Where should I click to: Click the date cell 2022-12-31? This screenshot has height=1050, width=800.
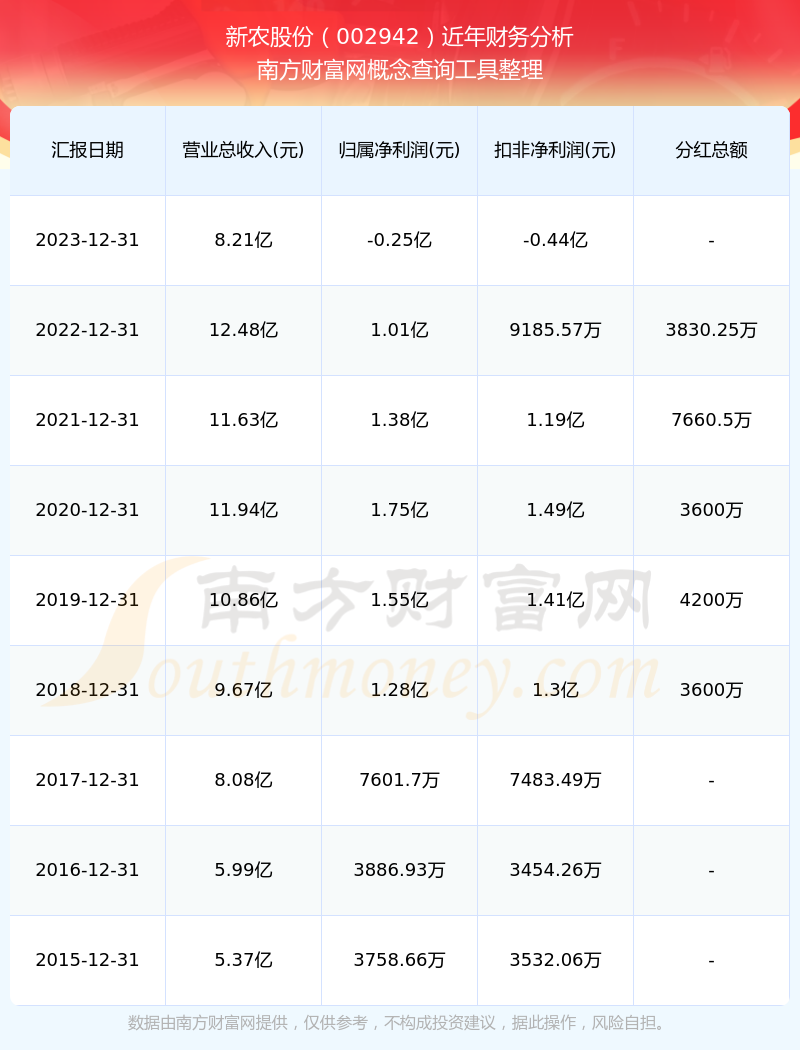88,330
